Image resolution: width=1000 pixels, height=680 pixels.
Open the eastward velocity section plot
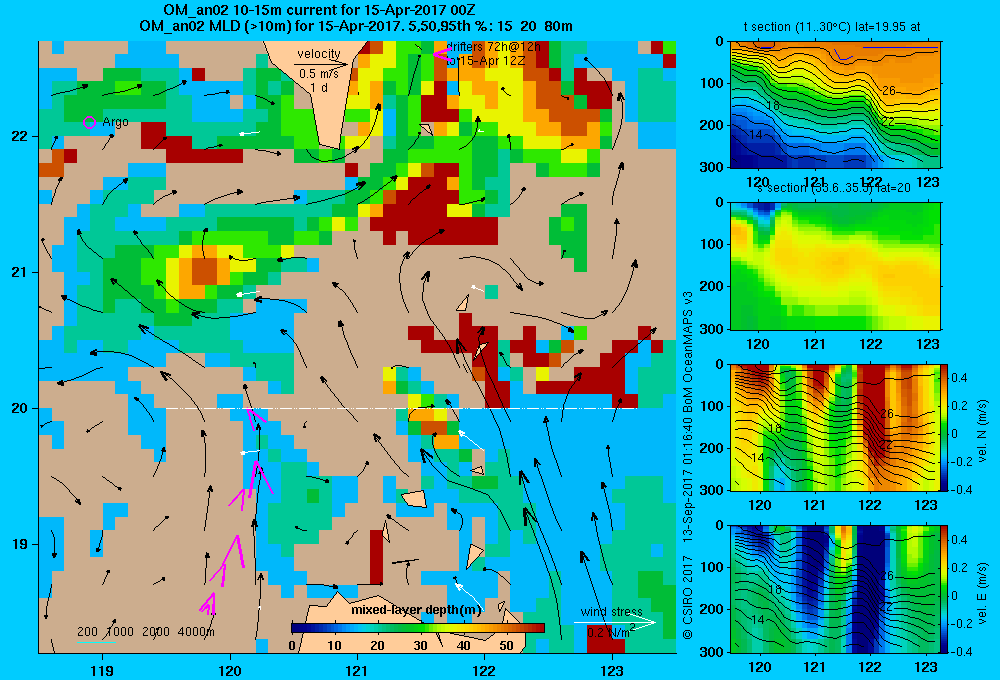(835, 589)
